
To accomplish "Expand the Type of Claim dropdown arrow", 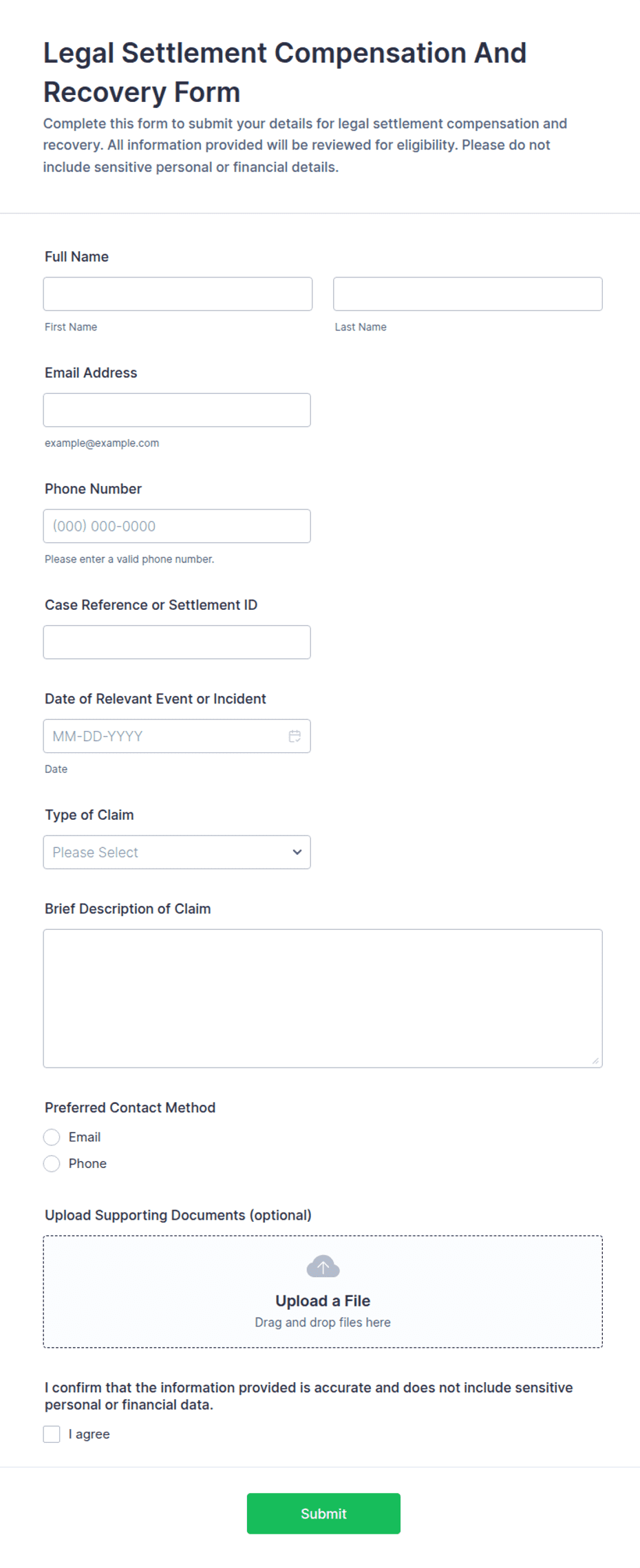I will pos(297,852).
